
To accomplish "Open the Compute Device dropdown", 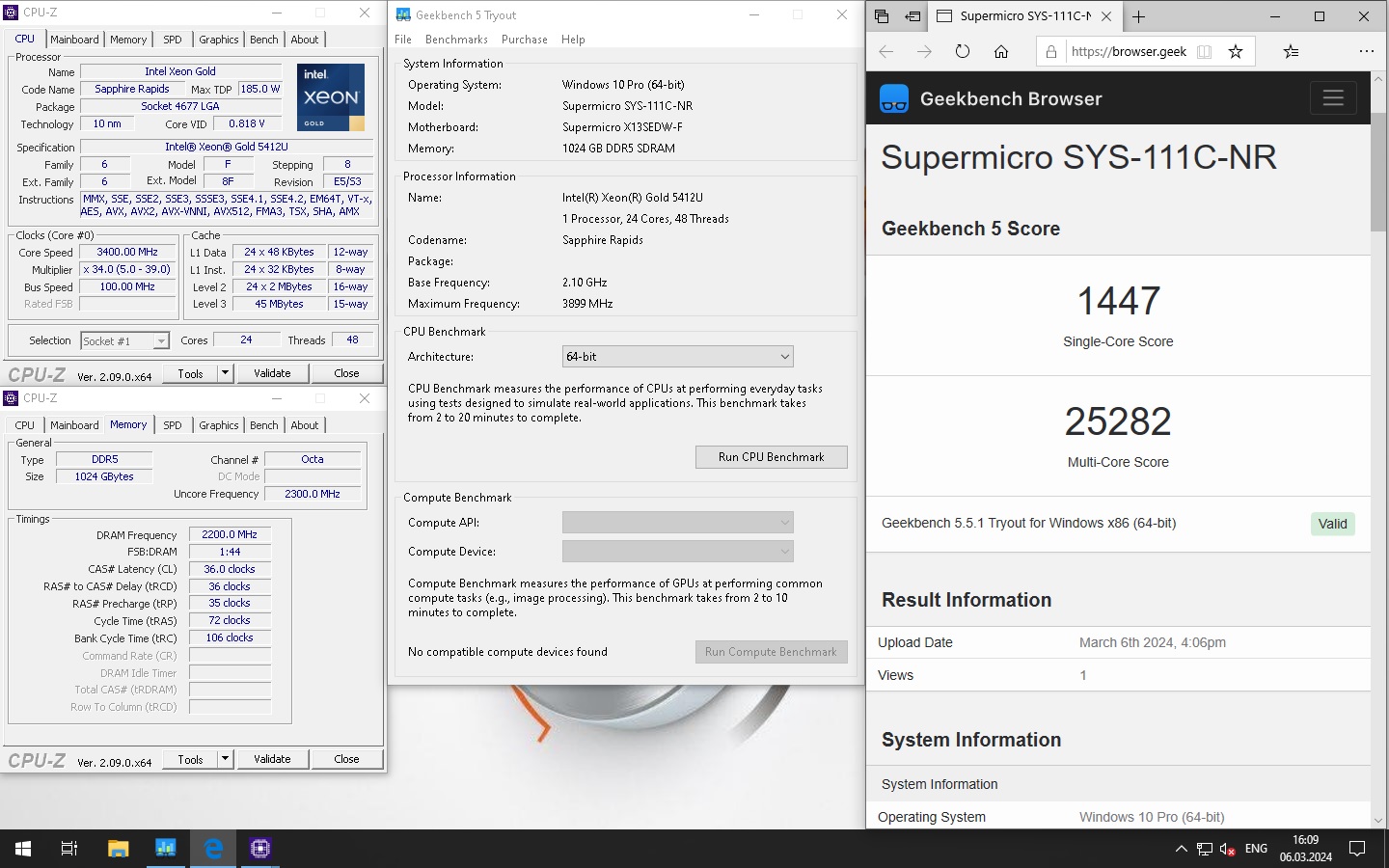I will (678, 552).
